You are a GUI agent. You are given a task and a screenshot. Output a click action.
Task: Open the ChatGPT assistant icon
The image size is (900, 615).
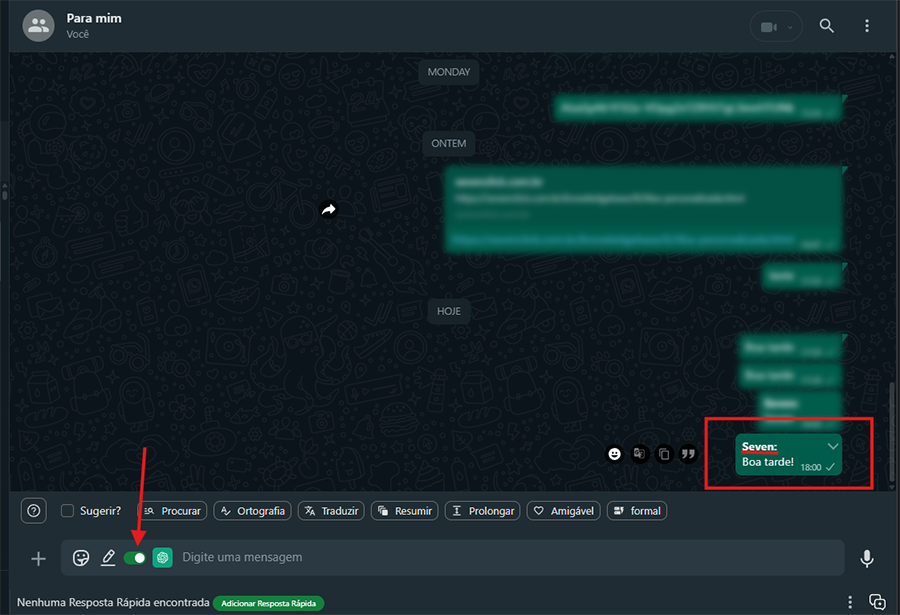pos(162,558)
